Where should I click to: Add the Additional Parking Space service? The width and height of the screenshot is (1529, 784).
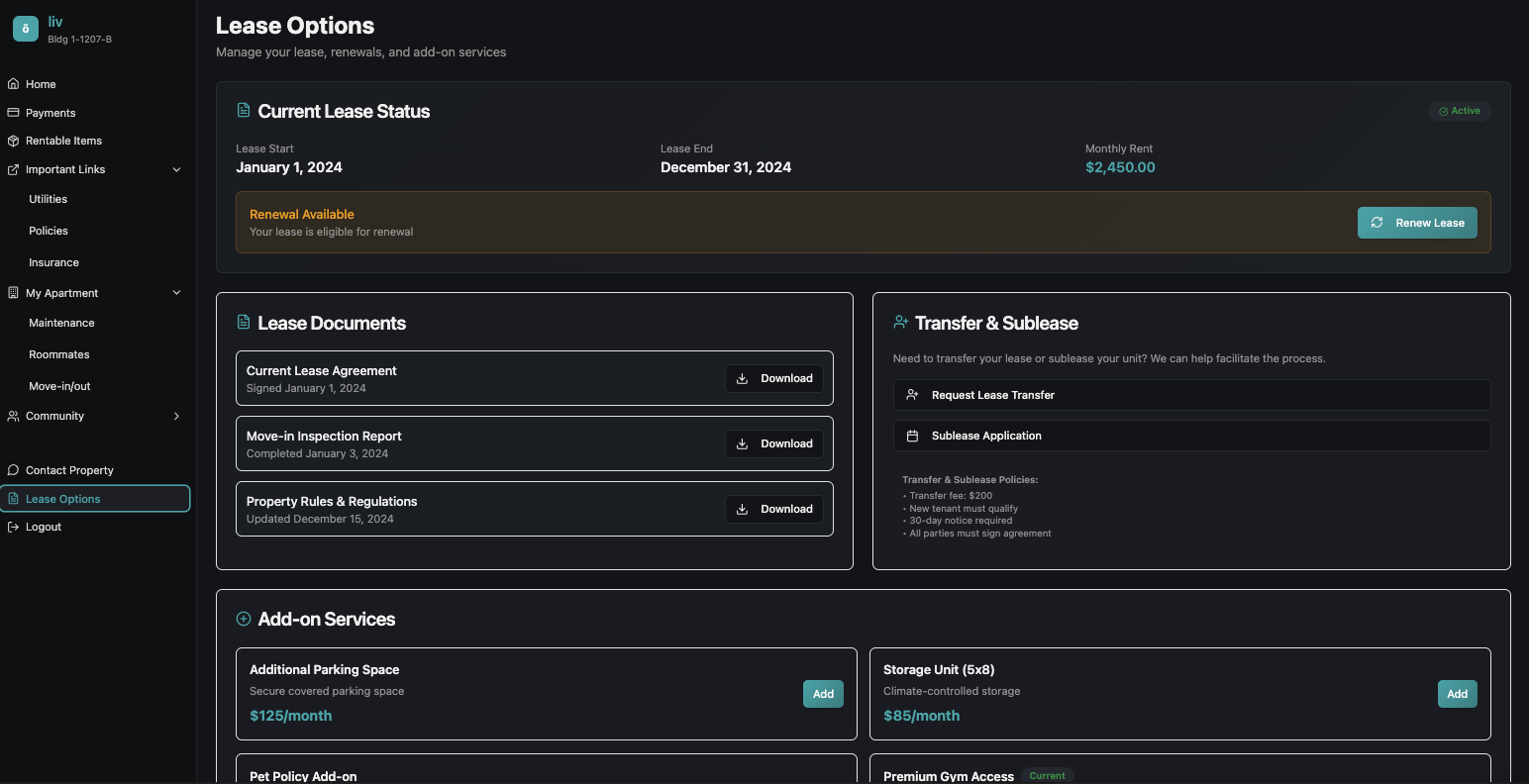pyautogui.click(x=823, y=694)
